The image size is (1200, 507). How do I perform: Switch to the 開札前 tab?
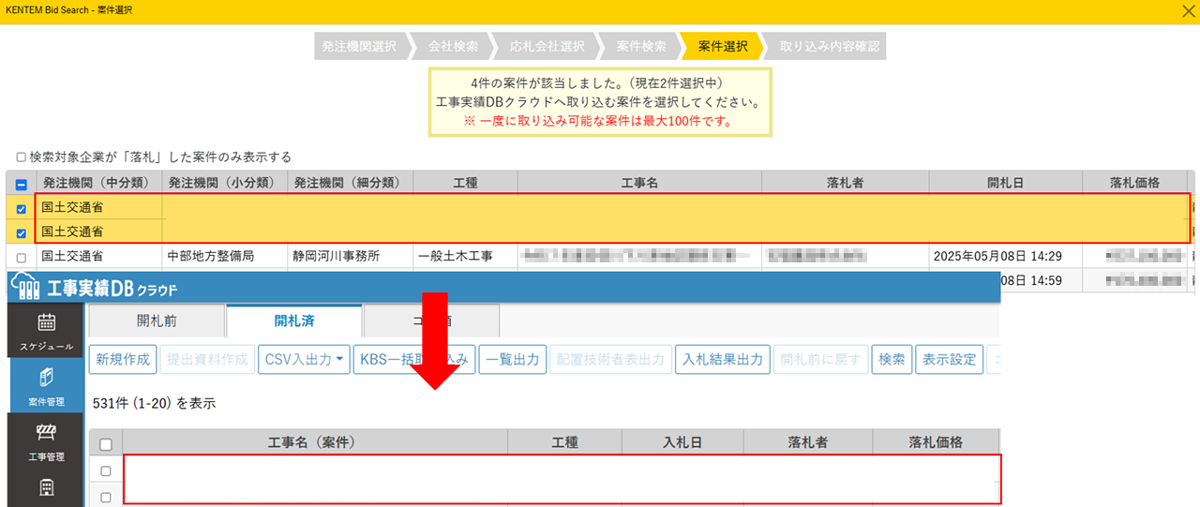click(x=156, y=320)
